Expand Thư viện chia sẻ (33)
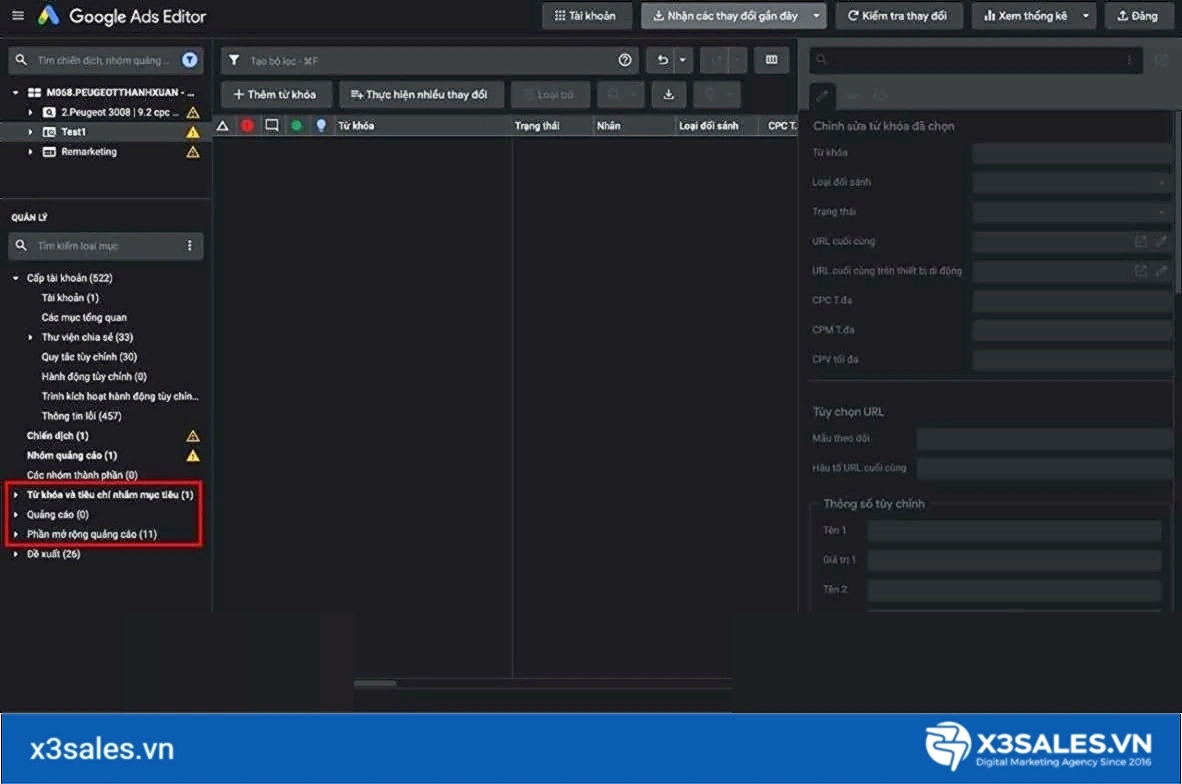This screenshot has width=1182, height=784. pyautogui.click(x=30, y=337)
